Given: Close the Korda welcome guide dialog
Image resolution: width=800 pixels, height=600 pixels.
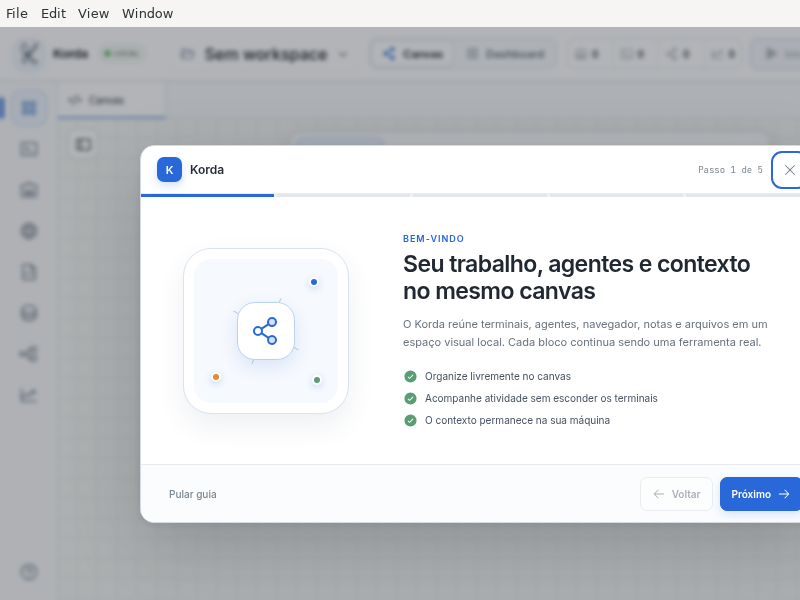Looking at the screenshot, I should (789, 170).
